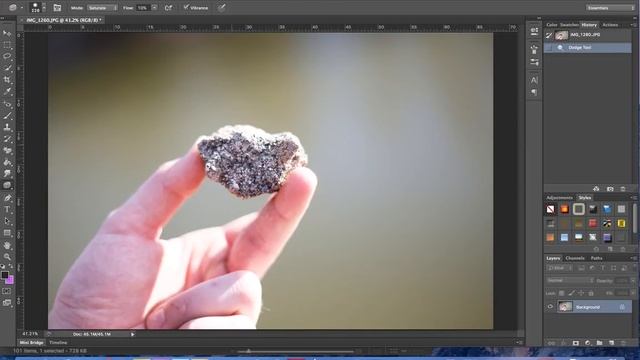This screenshot has width=640, height=360.
Task: Open the layer filter Kind dropdown
Action: [x=559, y=268]
